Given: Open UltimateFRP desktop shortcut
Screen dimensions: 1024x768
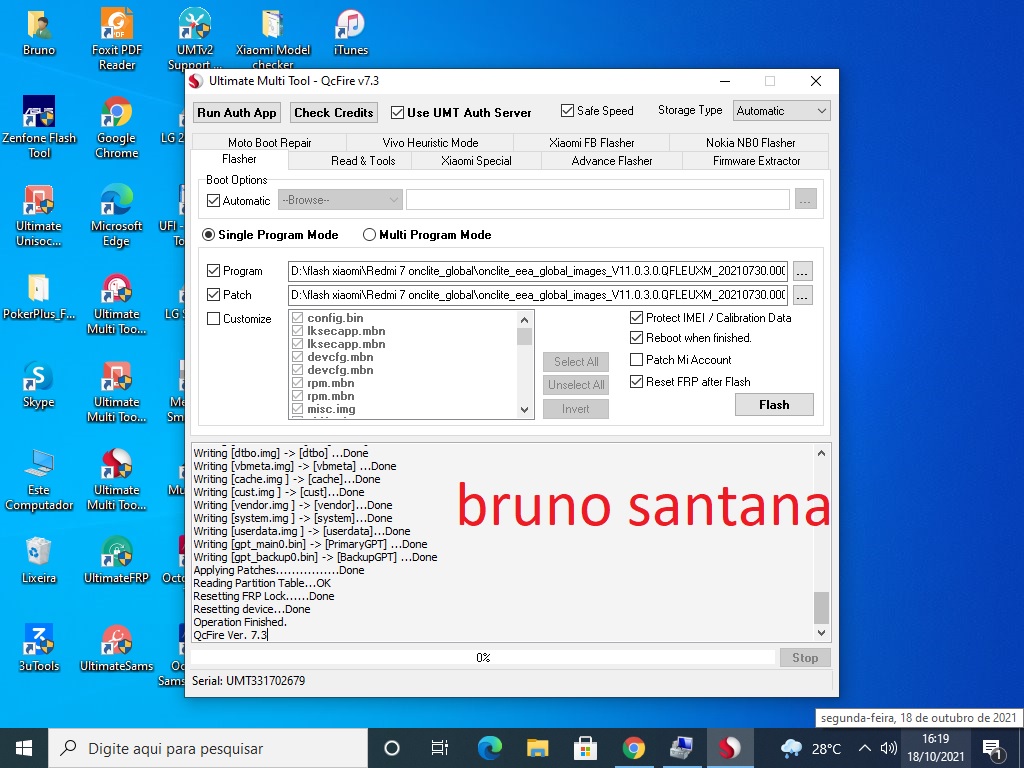Looking at the screenshot, I should pyautogui.click(x=117, y=559).
